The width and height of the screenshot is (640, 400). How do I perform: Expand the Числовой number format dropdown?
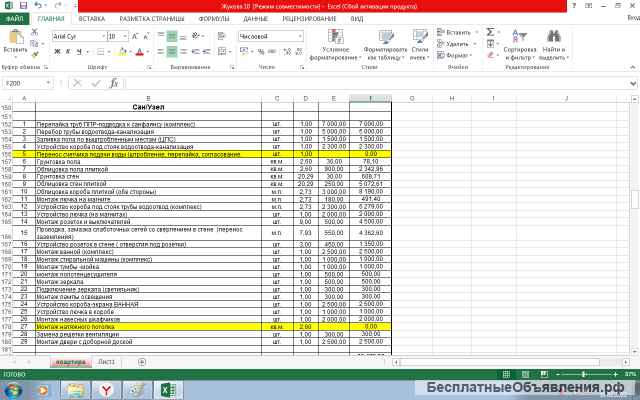point(301,36)
